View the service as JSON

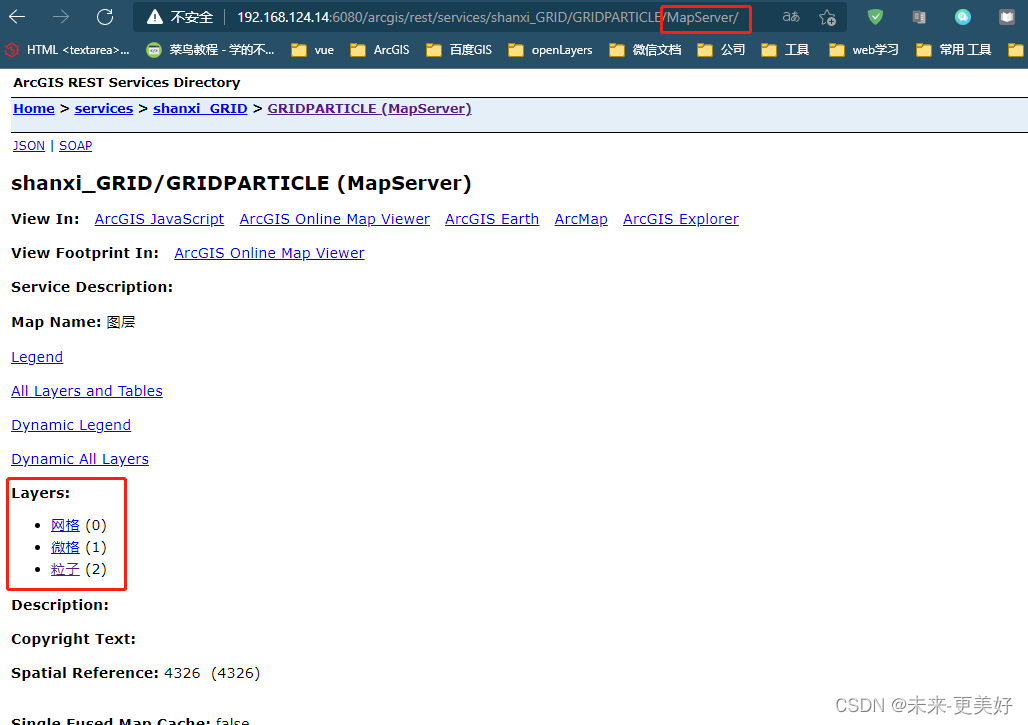click(x=29, y=146)
